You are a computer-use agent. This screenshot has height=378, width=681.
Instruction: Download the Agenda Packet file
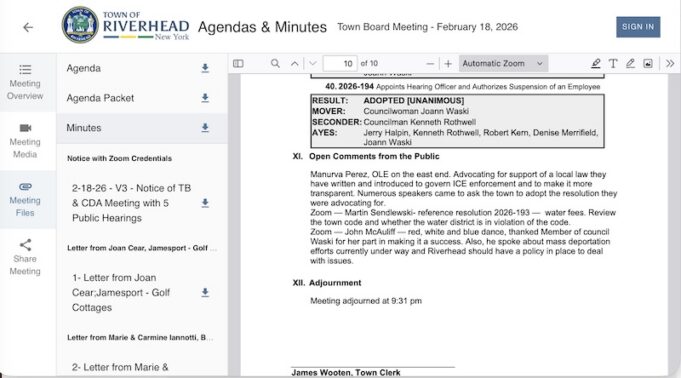(205, 98)
